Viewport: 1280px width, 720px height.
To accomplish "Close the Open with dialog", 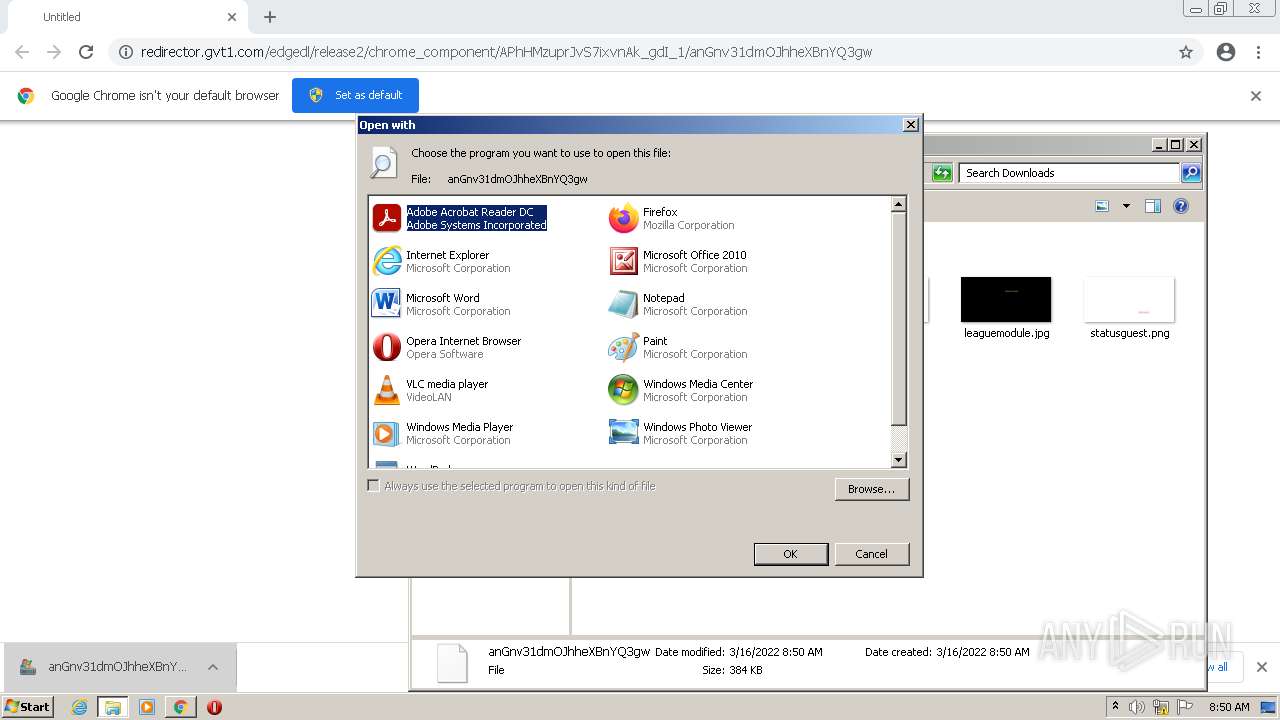I will (910, 125).
